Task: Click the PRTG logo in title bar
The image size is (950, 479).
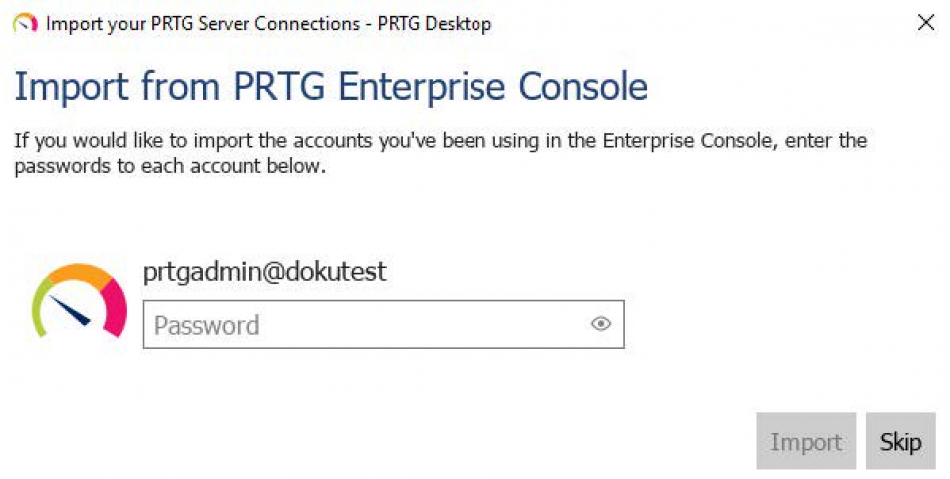Action: point(25,24)
